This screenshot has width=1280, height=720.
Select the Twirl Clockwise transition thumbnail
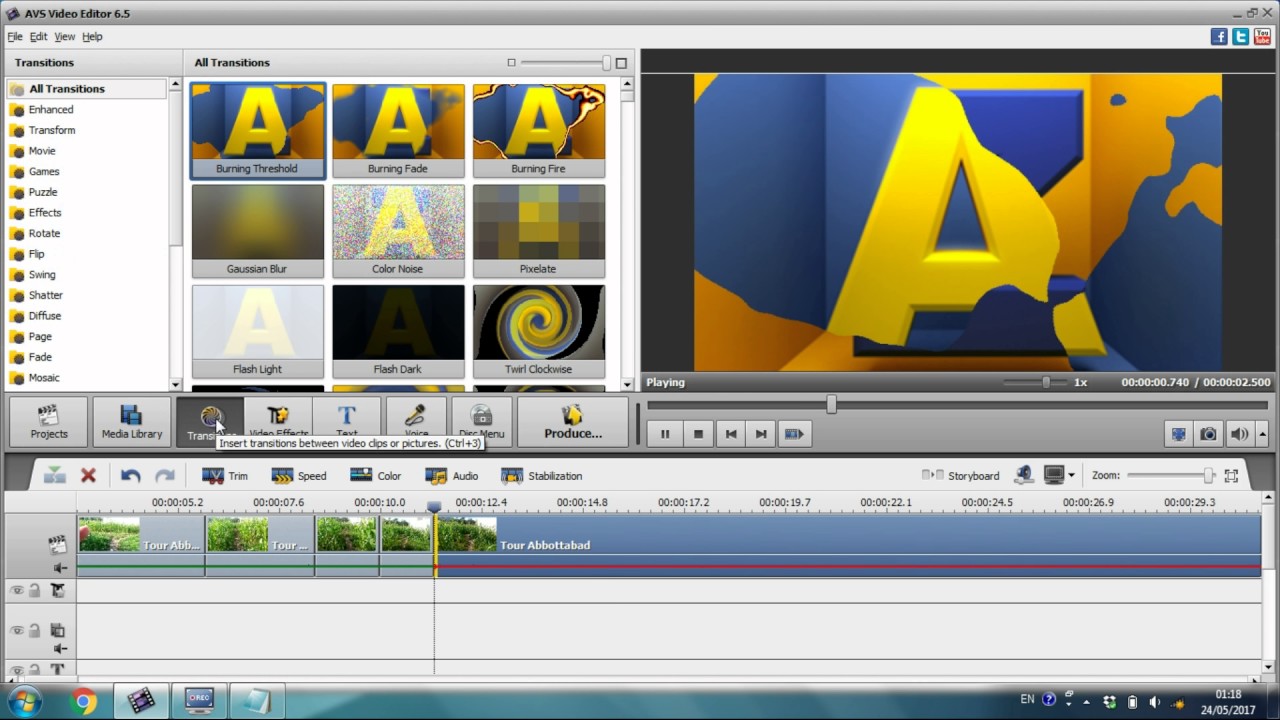(x=538, y=331)
